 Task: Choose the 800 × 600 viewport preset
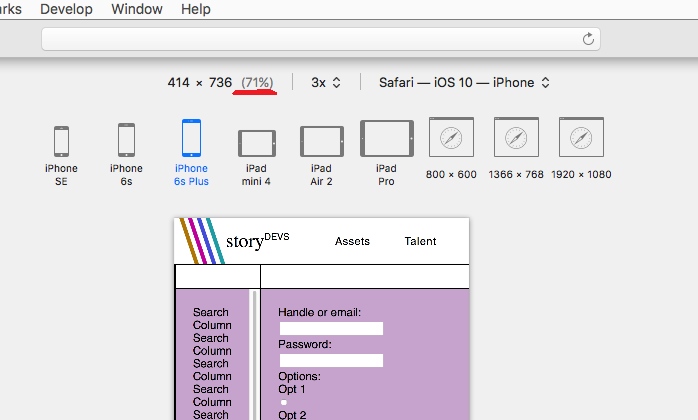[451, 137]
